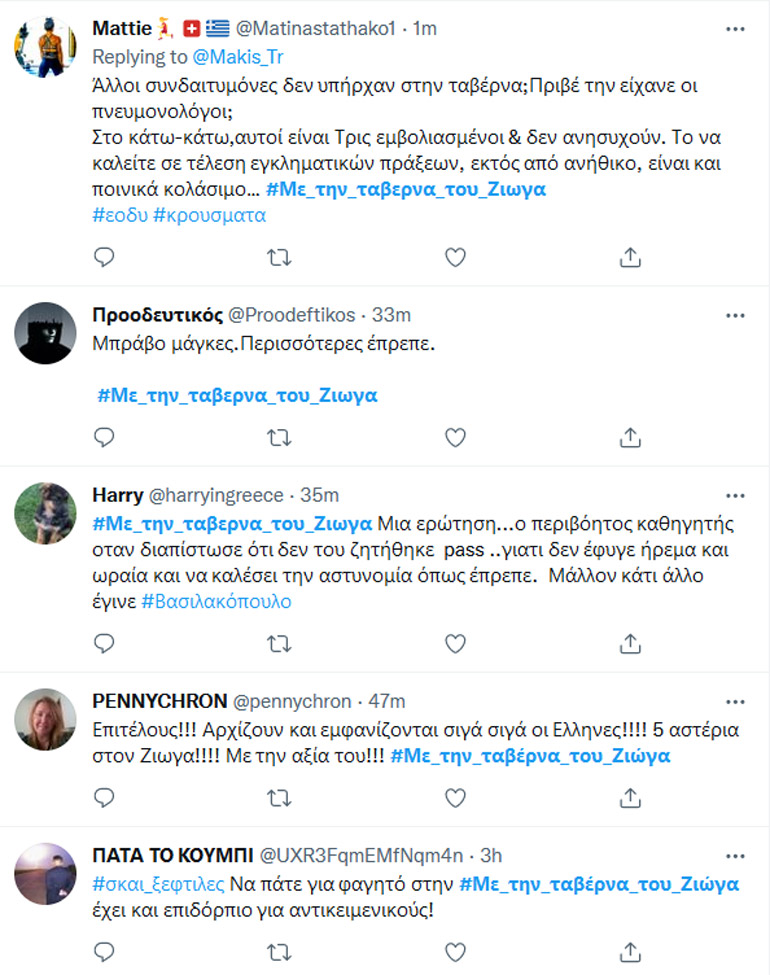Open more options menu on Harry's tweet
770x975 pixels.
click(x=735, y=494)
